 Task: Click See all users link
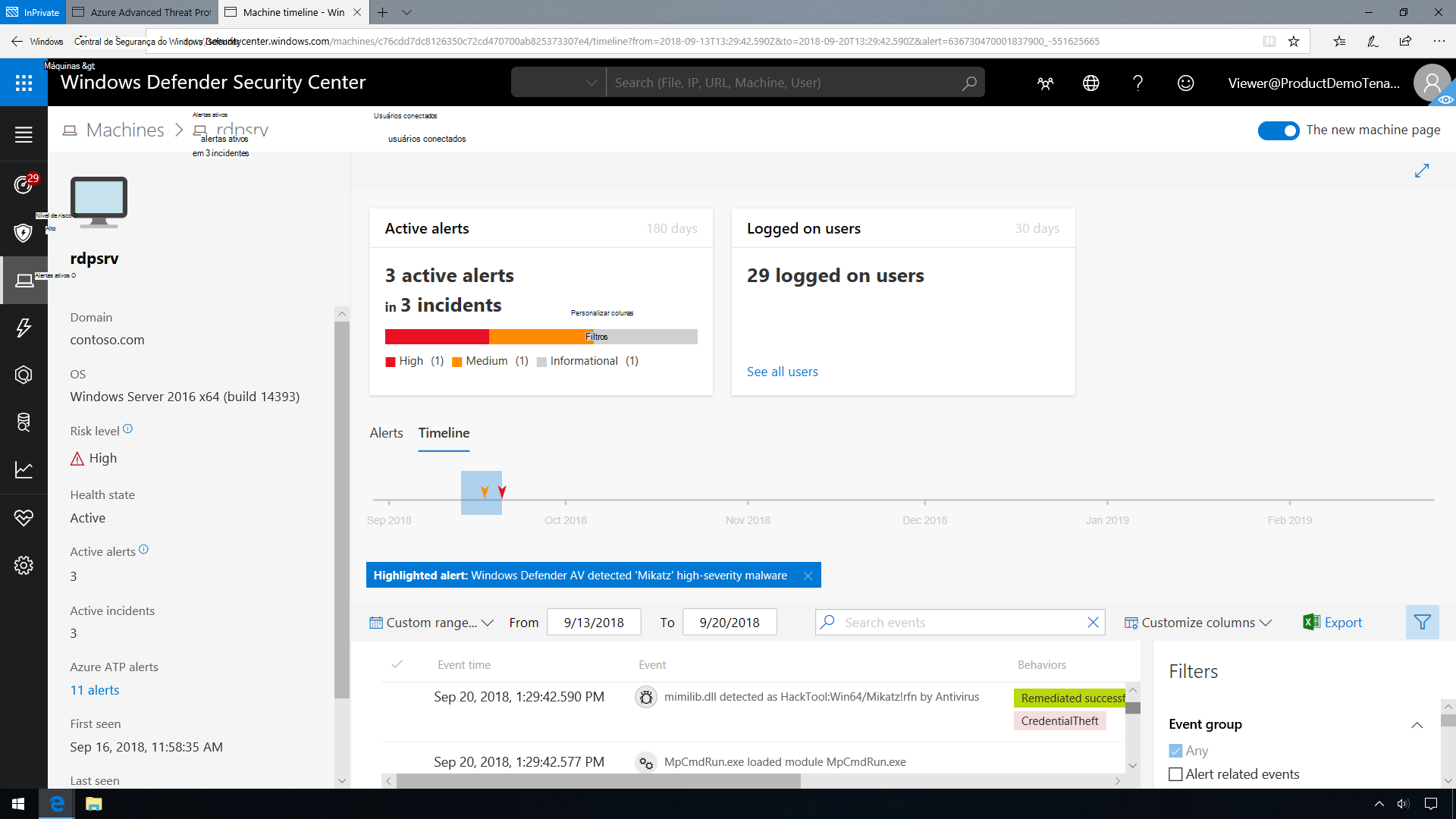point(782,371)
